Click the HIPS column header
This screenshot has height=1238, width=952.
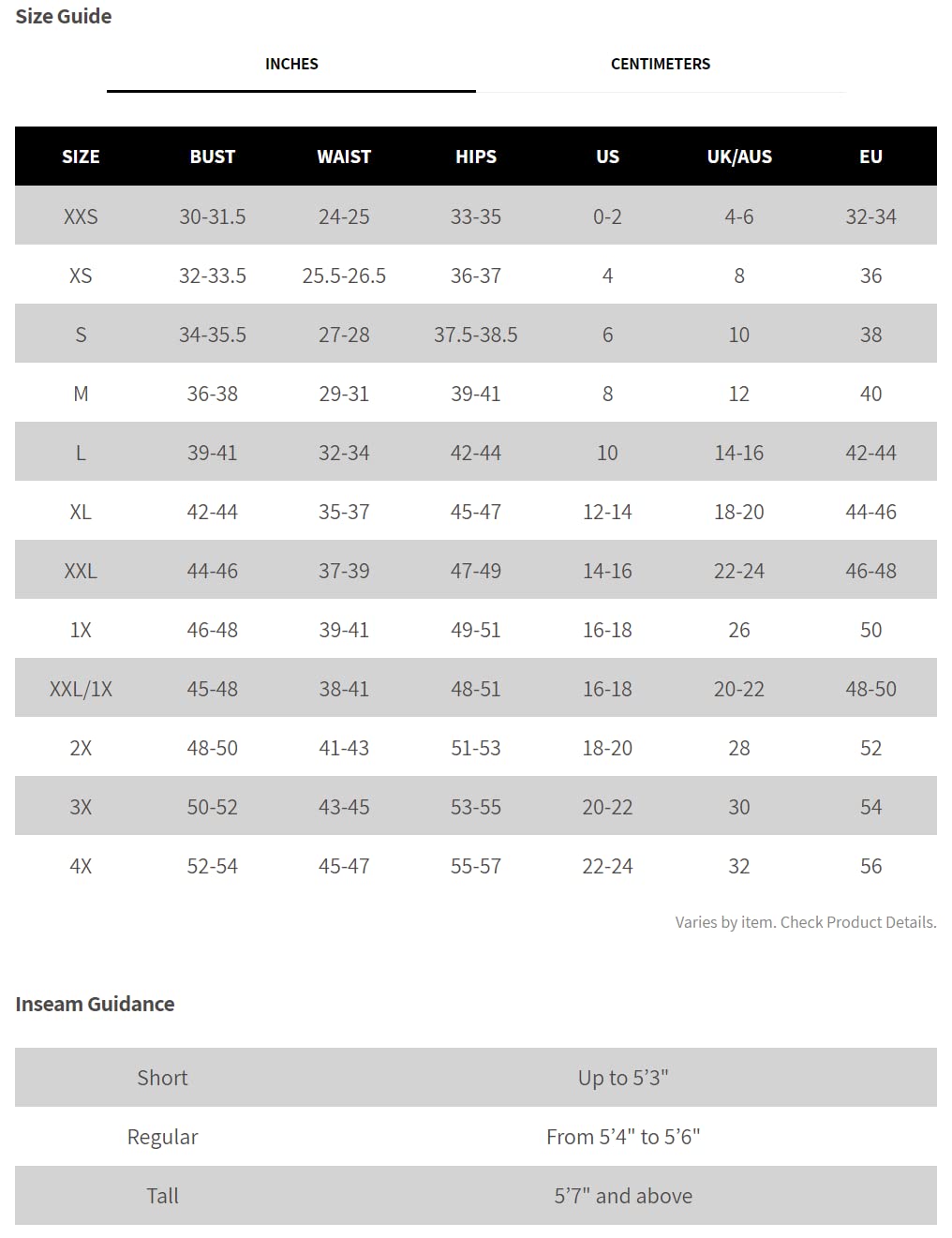click(x=476, y=157)
